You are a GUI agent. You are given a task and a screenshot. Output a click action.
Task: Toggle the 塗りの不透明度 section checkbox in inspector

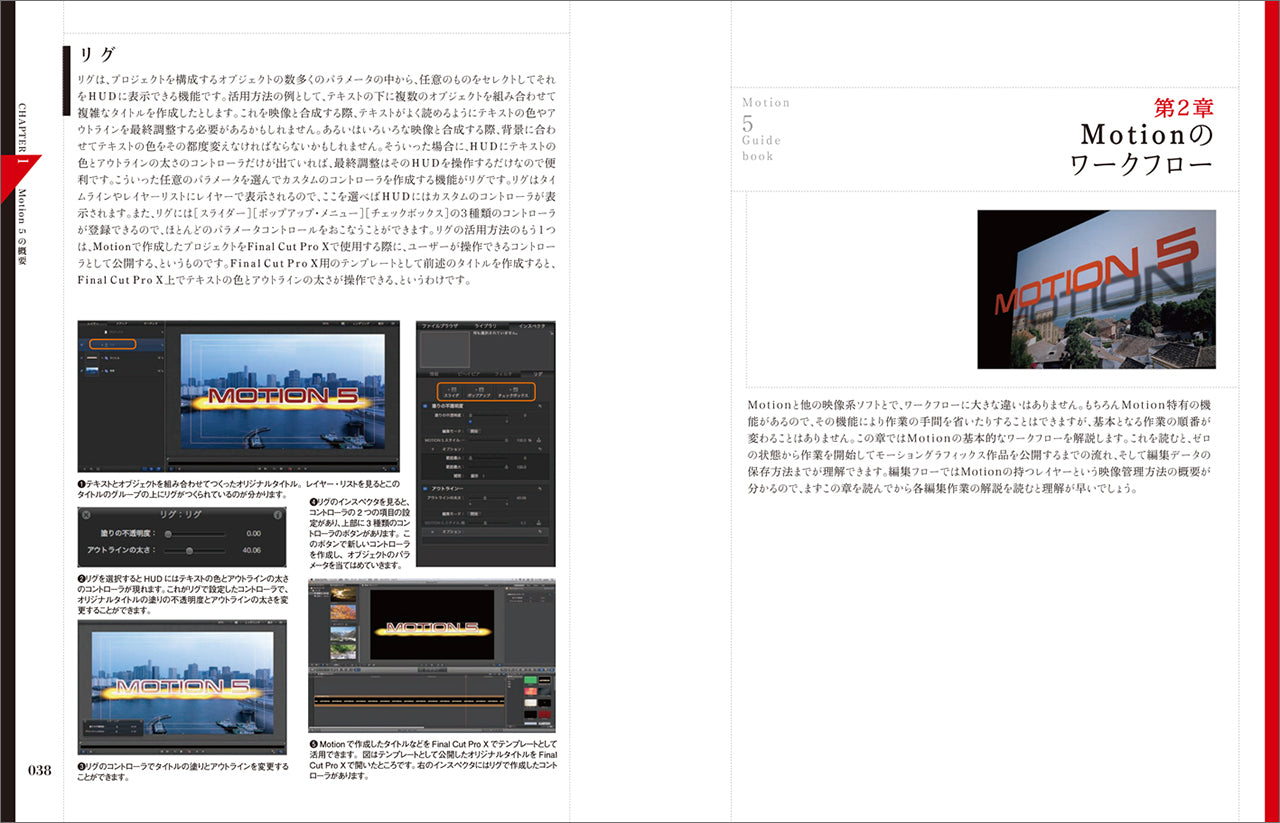coord(425,406)
